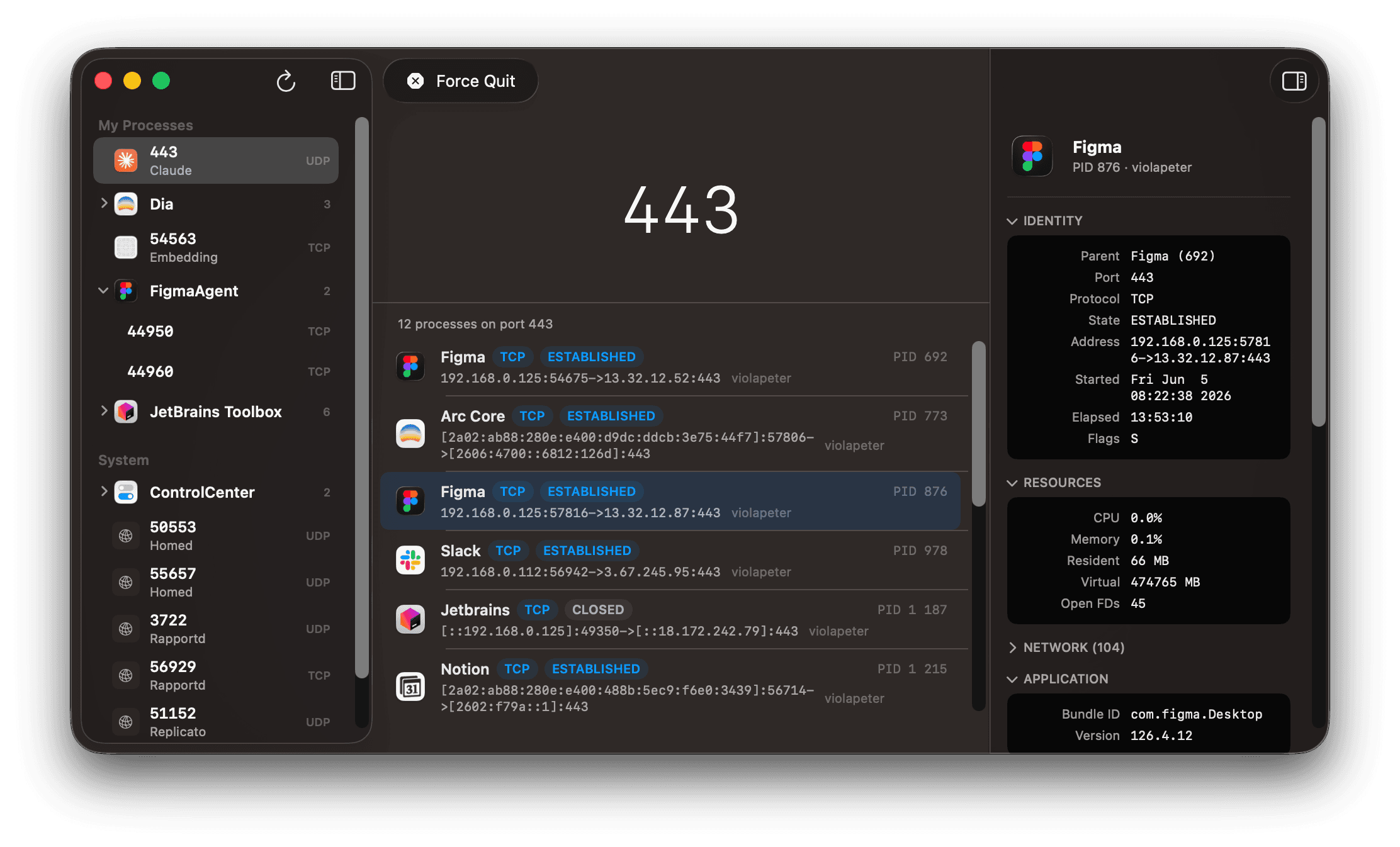Click the Force Quit button
This screenshot has width=1400, height=847.
(x=461, y=81)
